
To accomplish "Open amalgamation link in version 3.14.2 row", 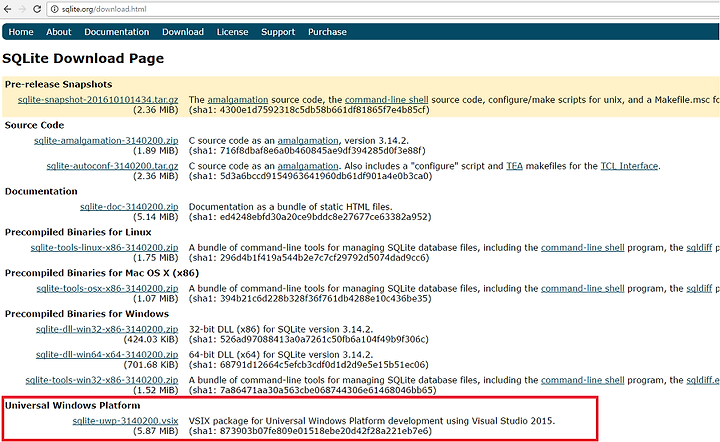I will tap(308, 141).
